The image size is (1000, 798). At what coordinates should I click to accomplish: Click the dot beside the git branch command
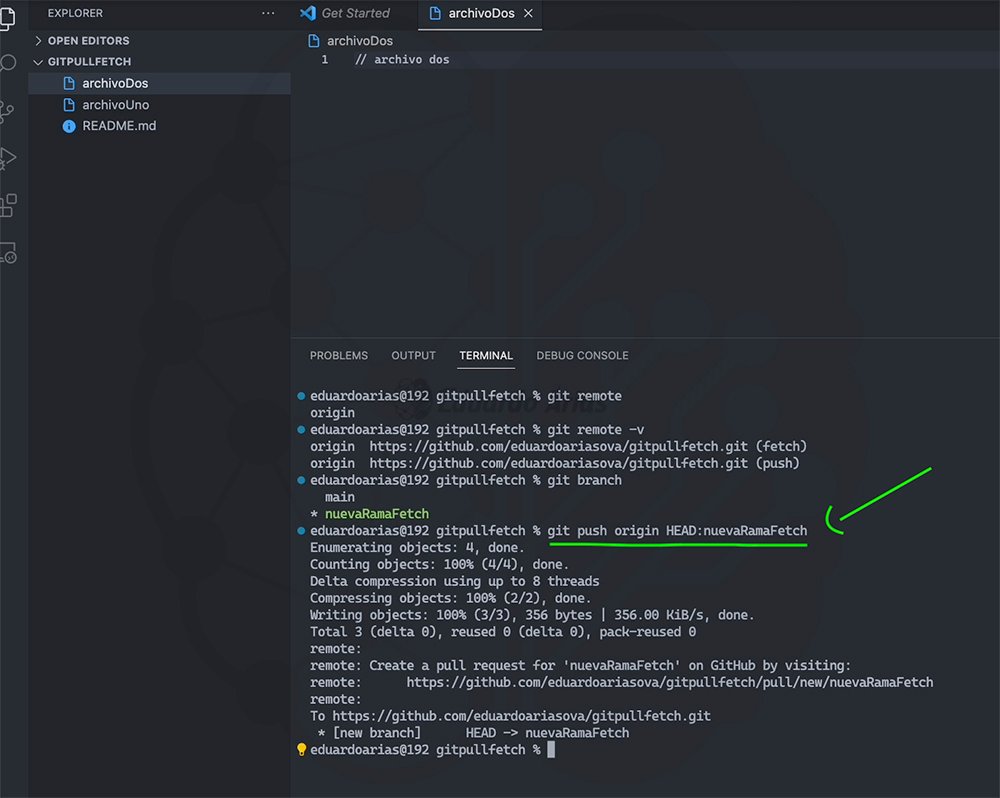(x=301, y=480)
